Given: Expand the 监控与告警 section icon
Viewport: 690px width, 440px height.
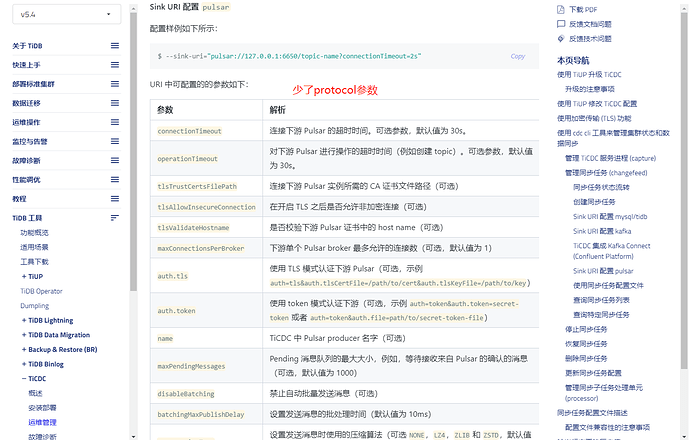Looking at the screenshot, I should pos(115,141).
